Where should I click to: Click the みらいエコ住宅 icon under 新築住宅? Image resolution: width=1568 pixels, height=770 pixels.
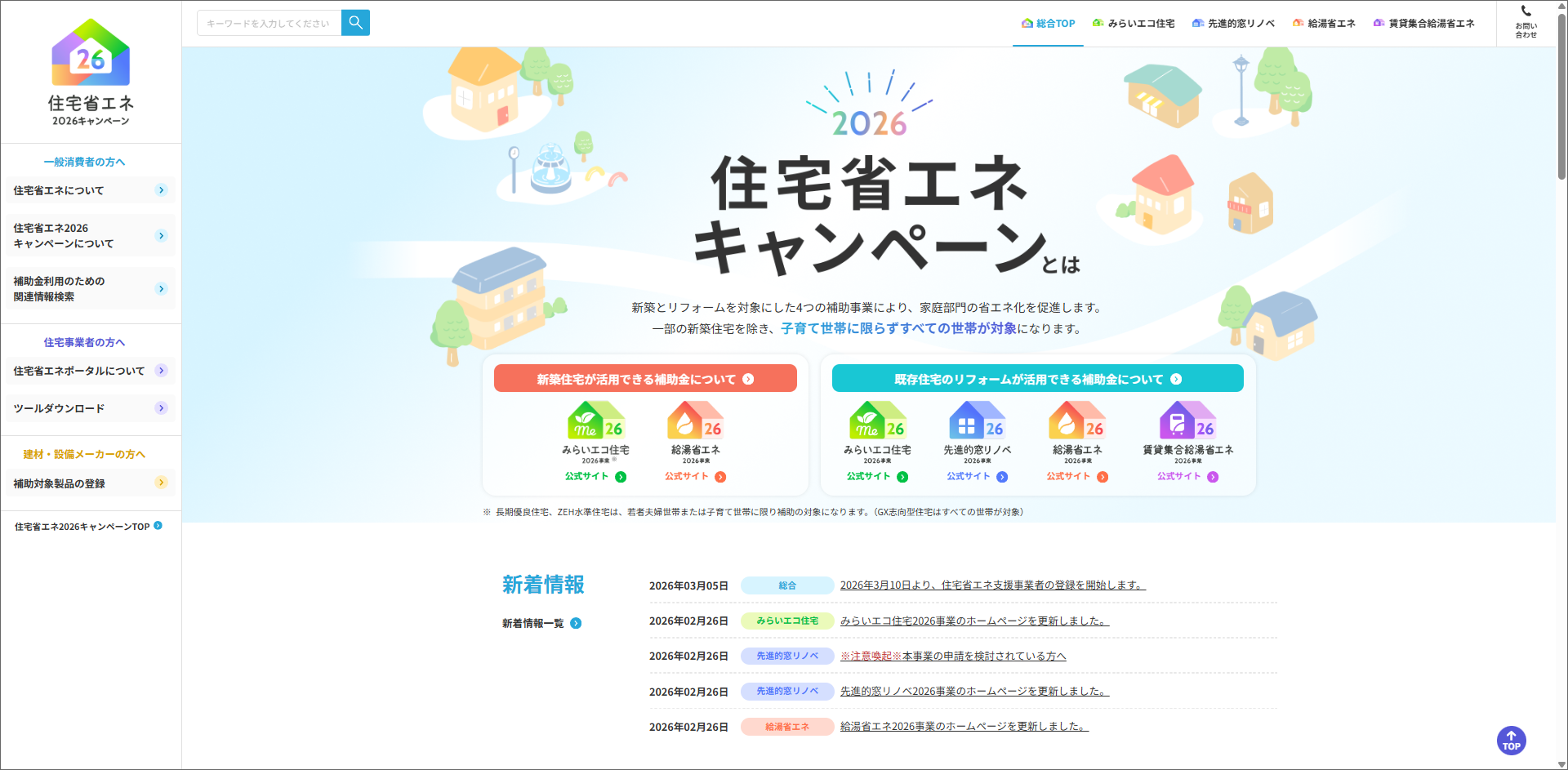click(595, 421)
